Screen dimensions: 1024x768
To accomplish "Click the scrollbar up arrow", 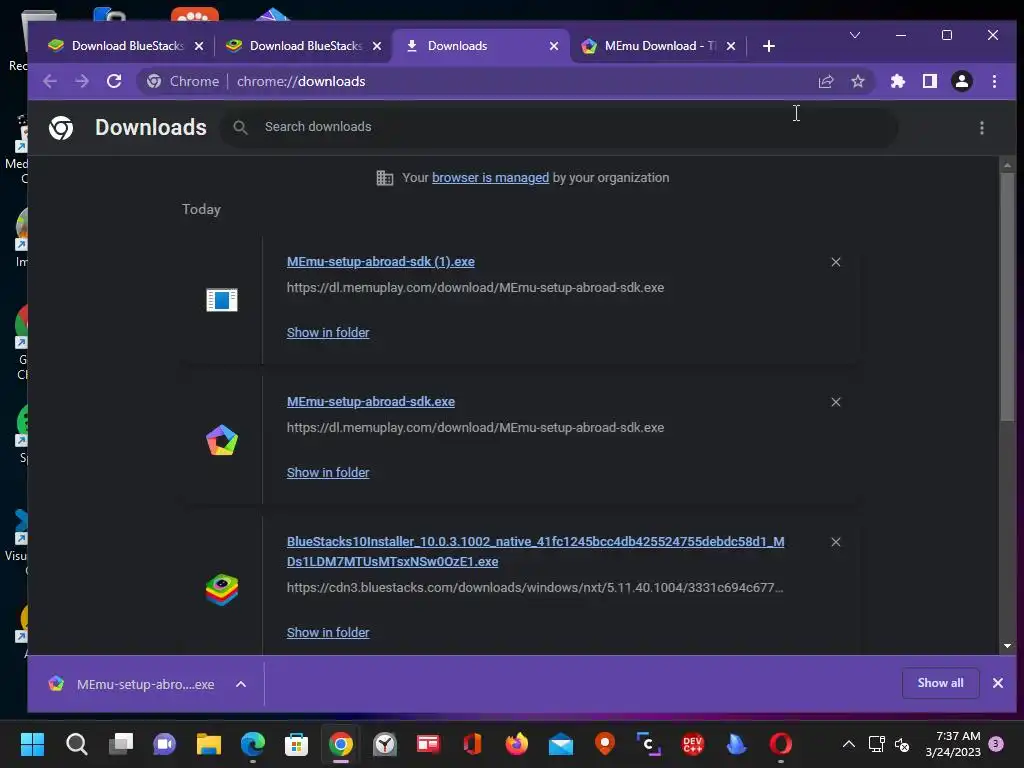I will pos(1007,165).
